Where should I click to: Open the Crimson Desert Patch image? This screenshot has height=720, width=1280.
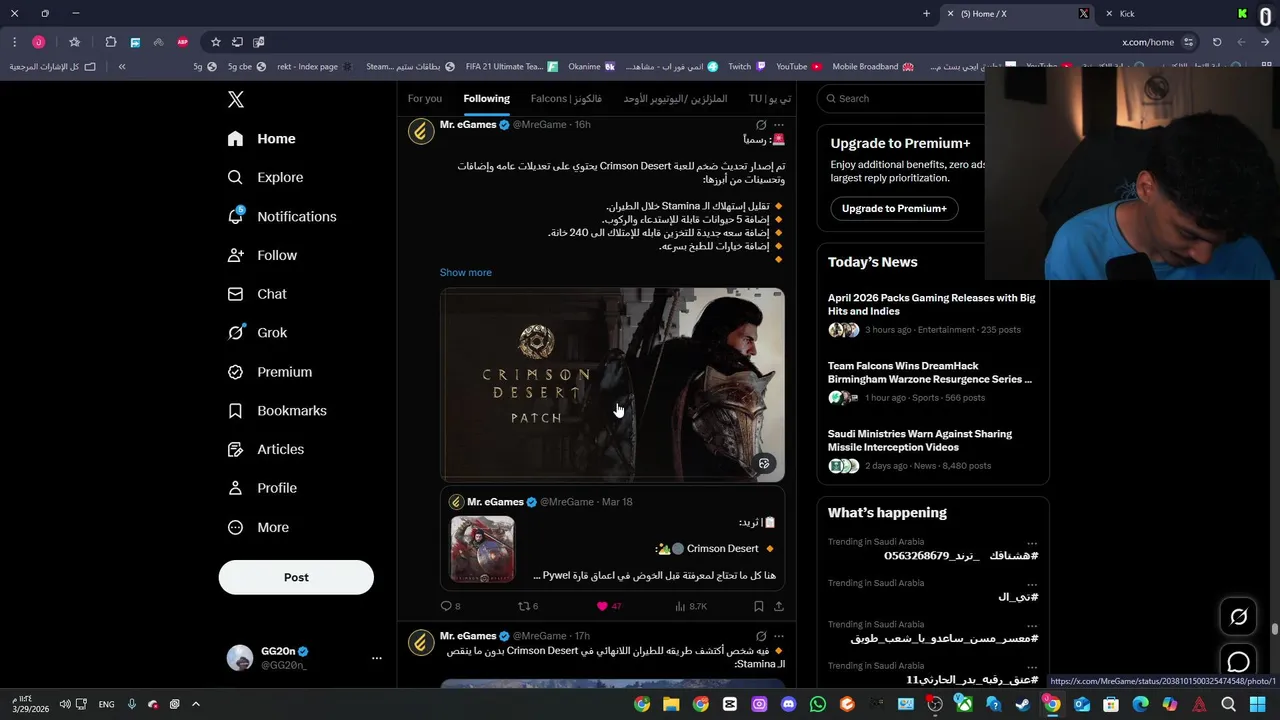(612, 385)
